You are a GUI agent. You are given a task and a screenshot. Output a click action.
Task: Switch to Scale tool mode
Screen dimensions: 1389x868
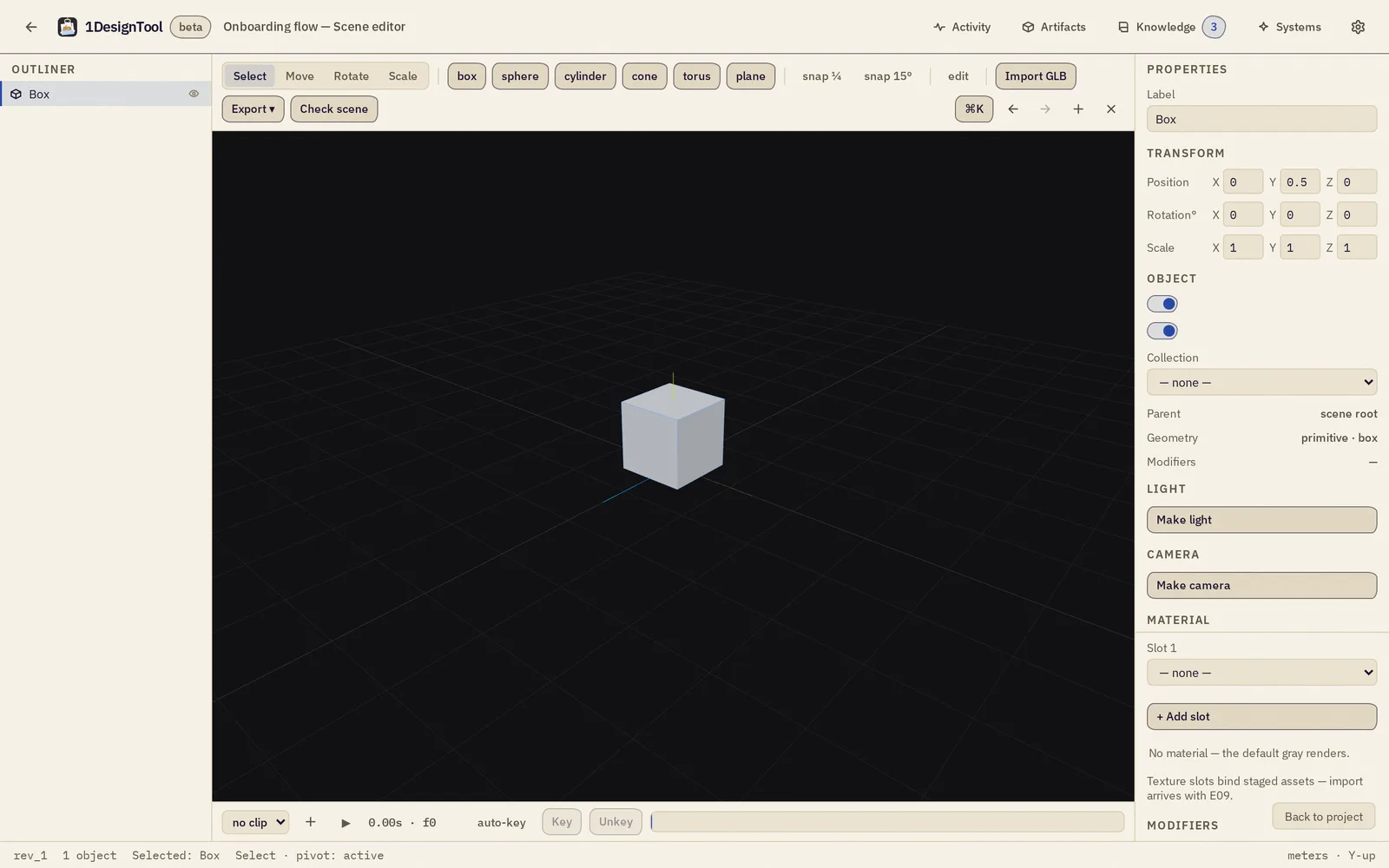(402, 76)
